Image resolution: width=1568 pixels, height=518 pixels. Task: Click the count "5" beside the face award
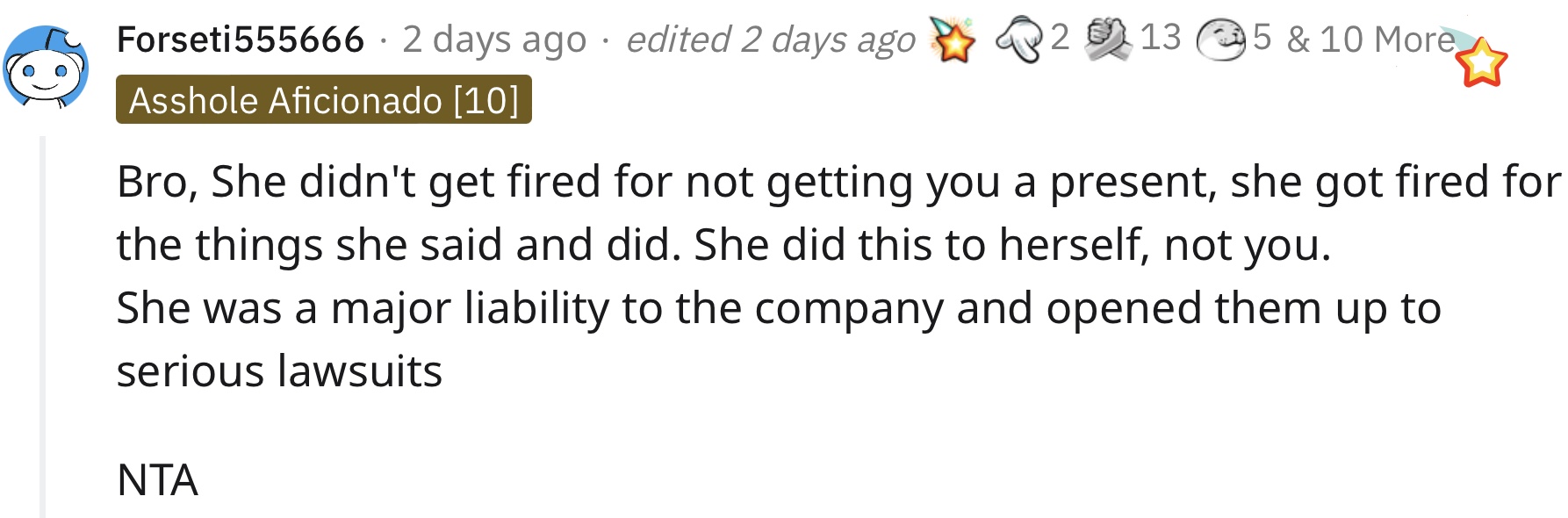point(1262,38)
